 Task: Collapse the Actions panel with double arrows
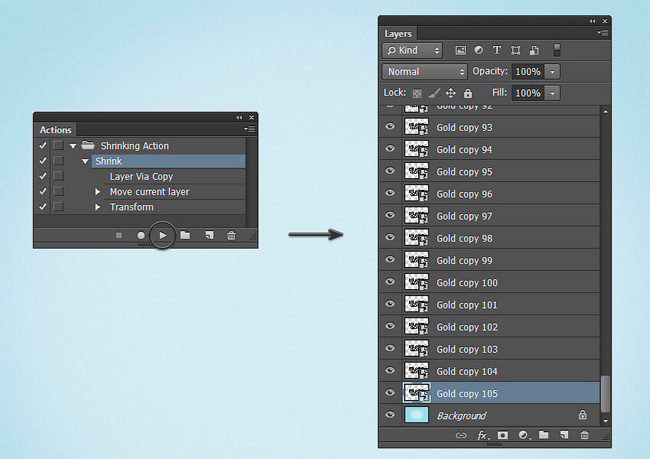pyautogui.click(x=239, y=118)
